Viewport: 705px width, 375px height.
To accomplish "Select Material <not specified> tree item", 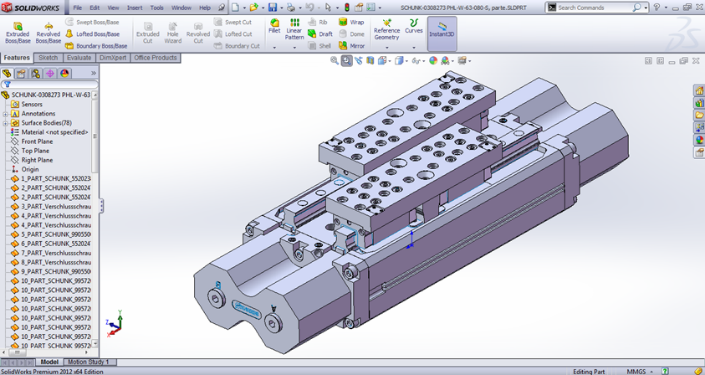I will click(54, 132).
